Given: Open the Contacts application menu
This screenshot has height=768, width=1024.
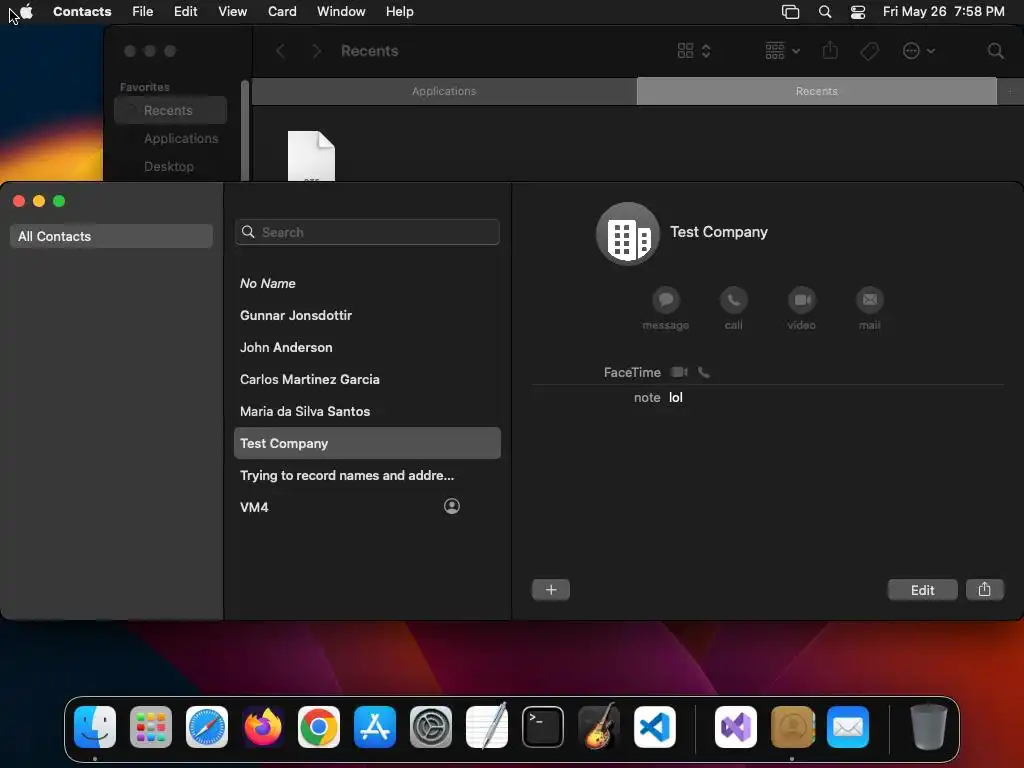Looking at the screenshot, I should (x=82, y=11).
